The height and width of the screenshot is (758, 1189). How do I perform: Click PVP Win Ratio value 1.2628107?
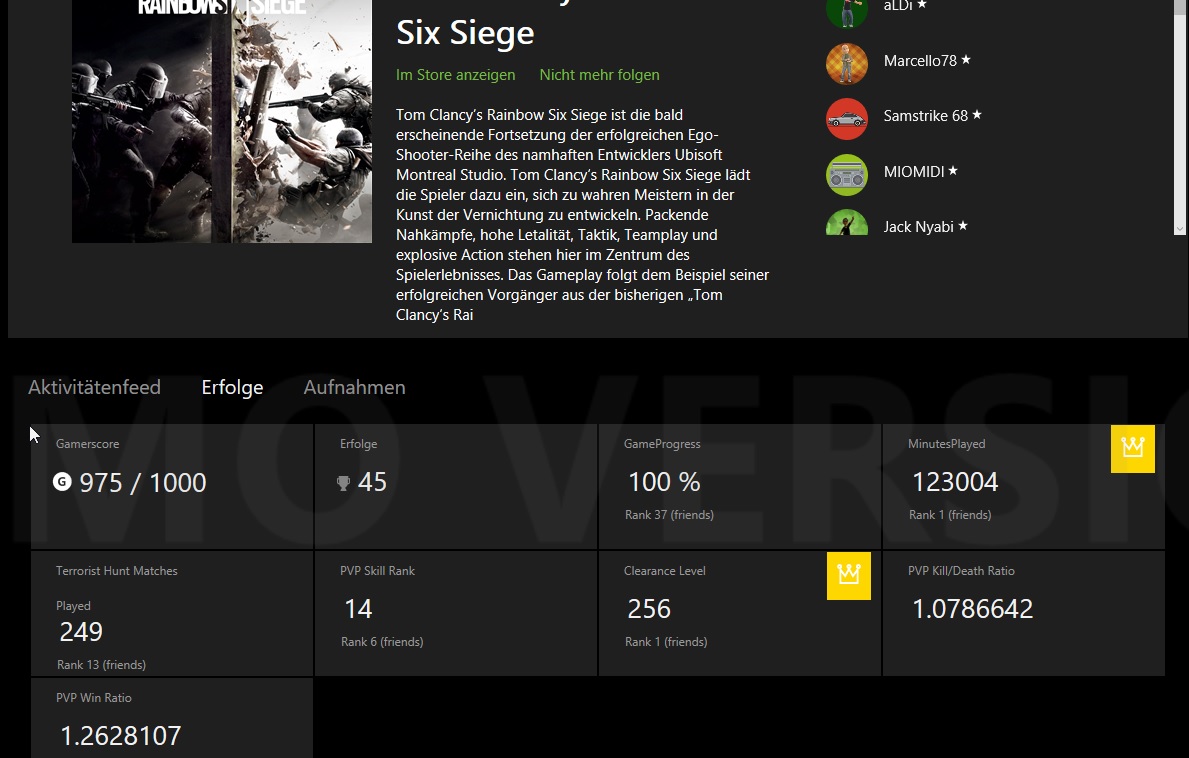(121, 736)
